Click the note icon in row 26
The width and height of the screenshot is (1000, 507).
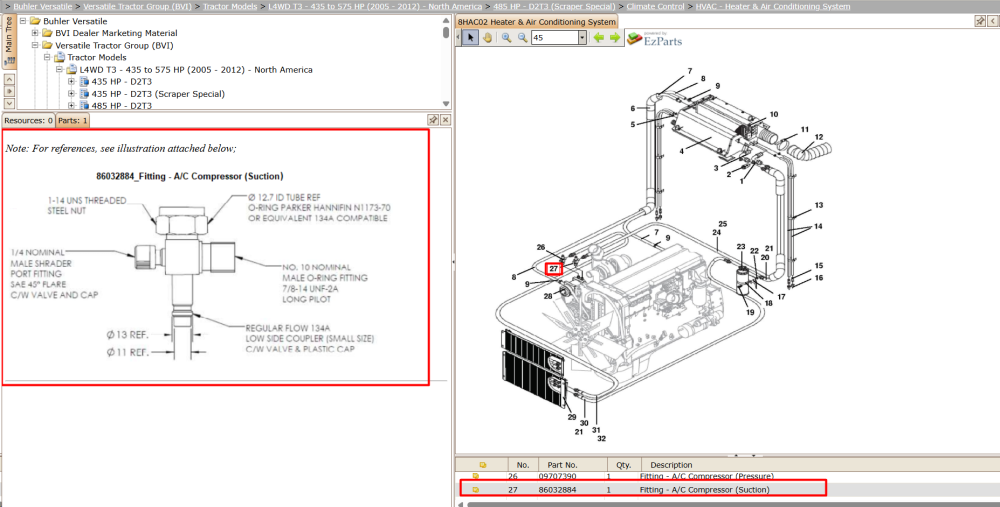click(475, 476)
